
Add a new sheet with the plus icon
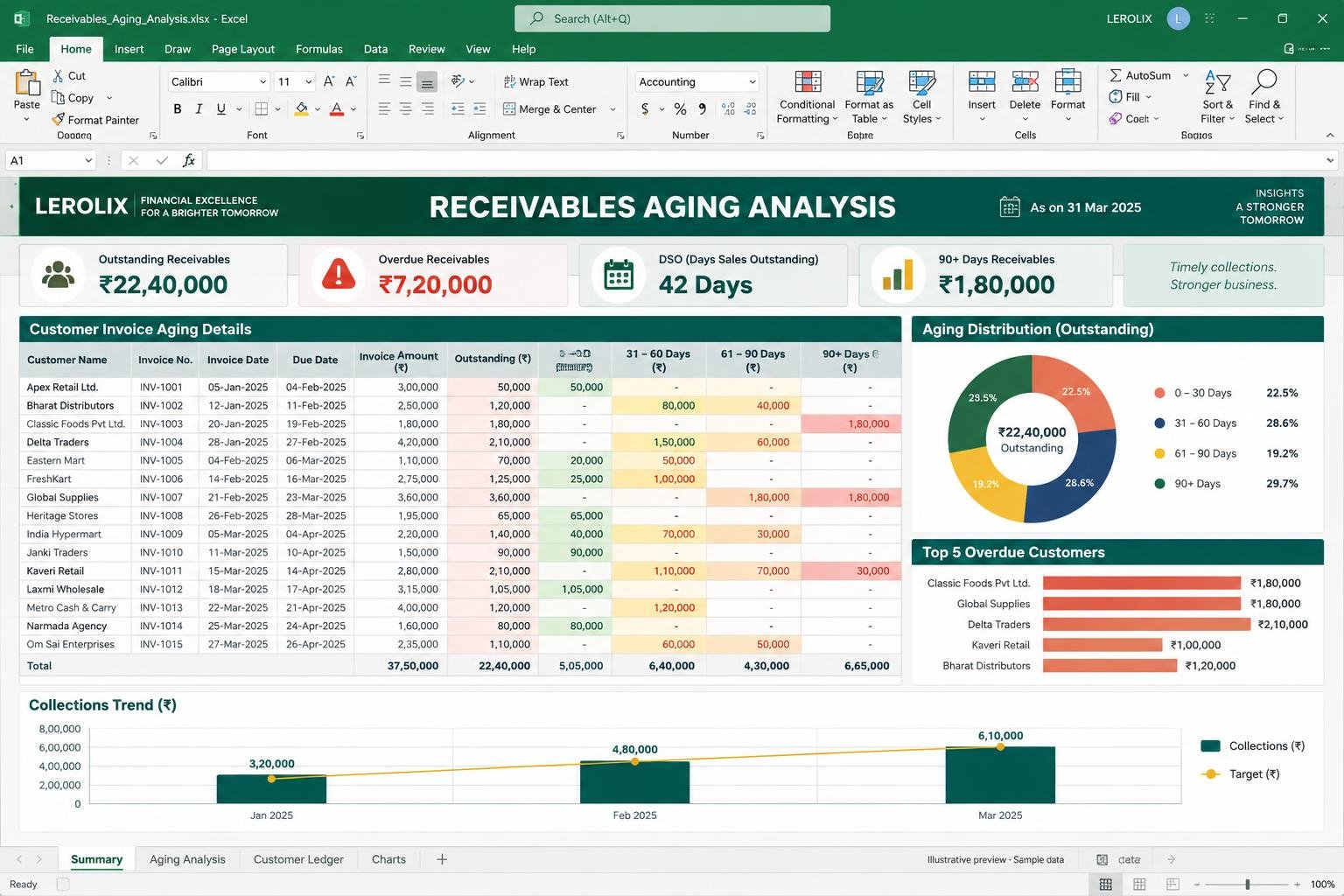(442, 859)
